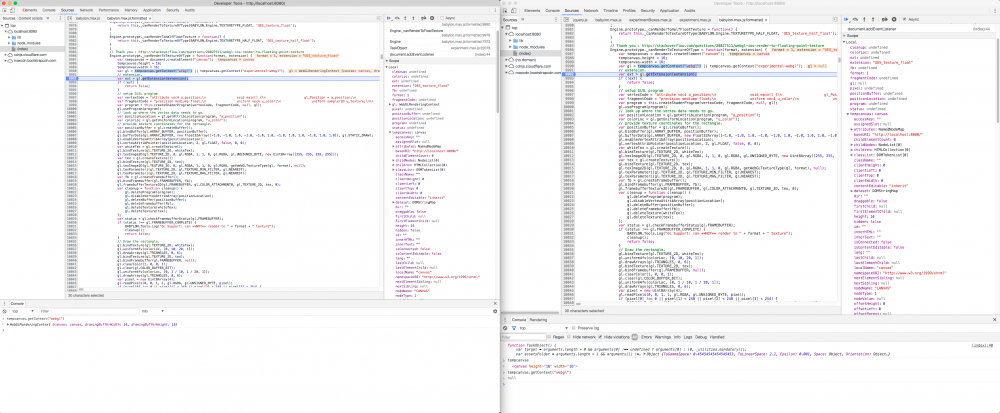This screenshot has width=1000, height=413.
Task: Deactivate breakpoints in left DevTools
Action: coord(423,18)
